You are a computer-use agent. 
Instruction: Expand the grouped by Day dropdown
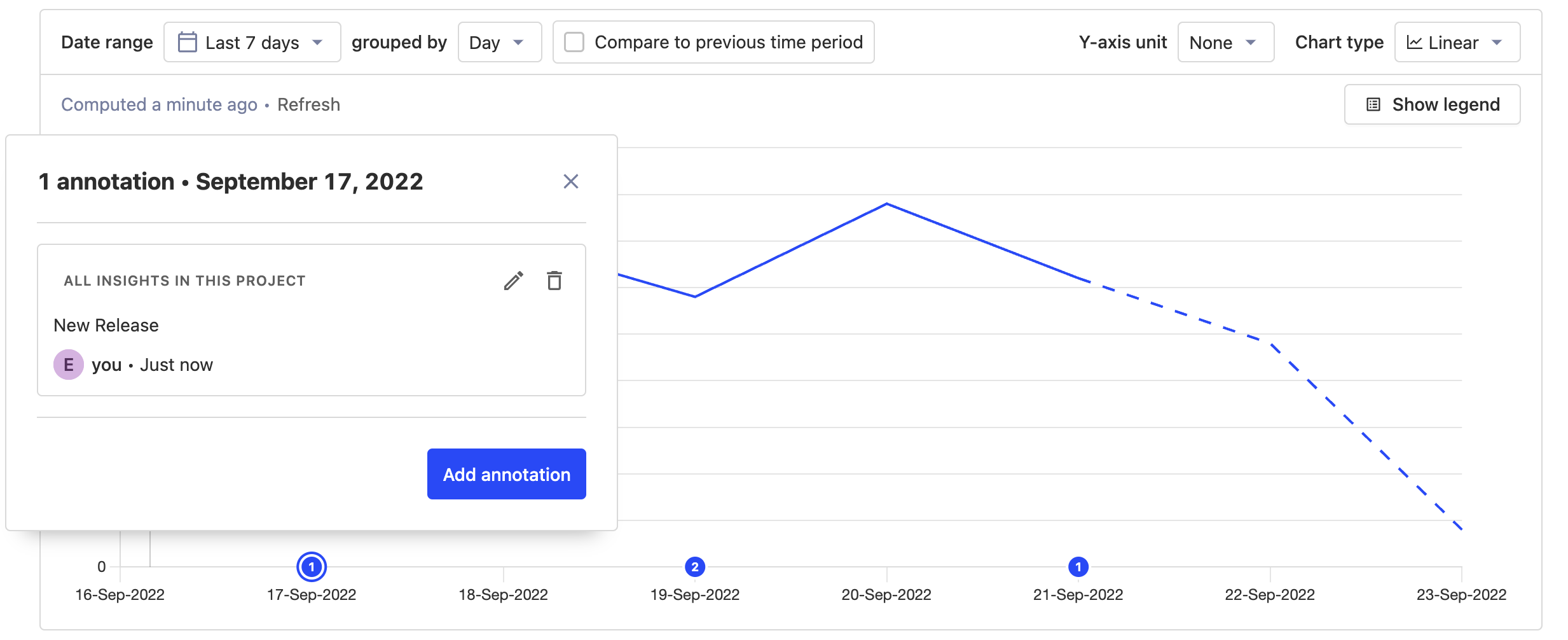[x=499, y=42]
